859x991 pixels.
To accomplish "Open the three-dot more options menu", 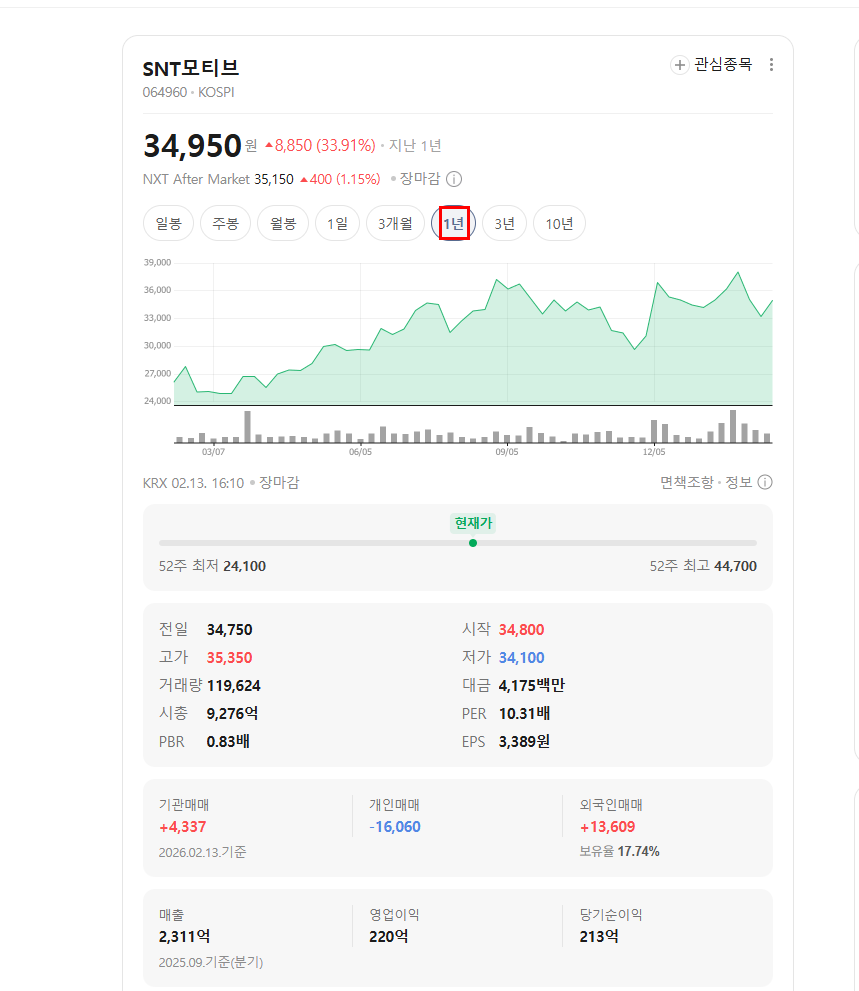I will [771, 64].
